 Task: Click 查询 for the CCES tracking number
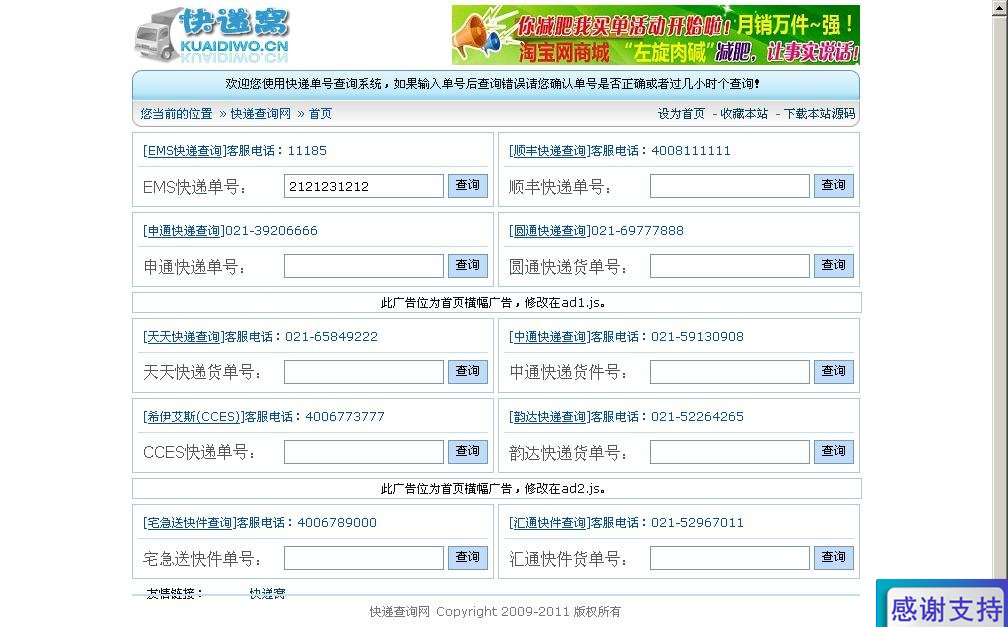[468, 451]
